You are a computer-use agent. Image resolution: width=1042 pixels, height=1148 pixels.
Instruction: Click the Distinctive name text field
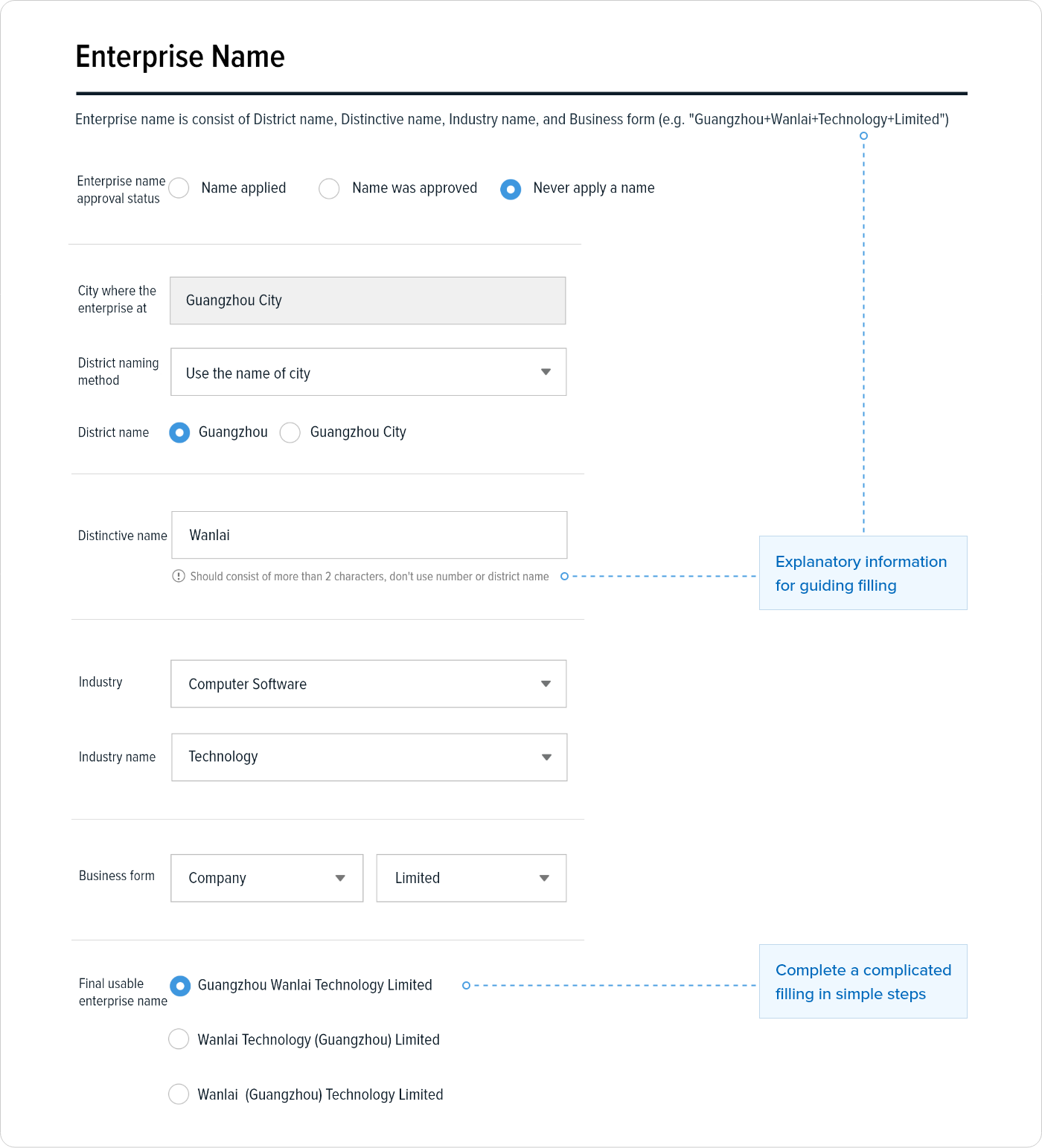tap(369, 535)
